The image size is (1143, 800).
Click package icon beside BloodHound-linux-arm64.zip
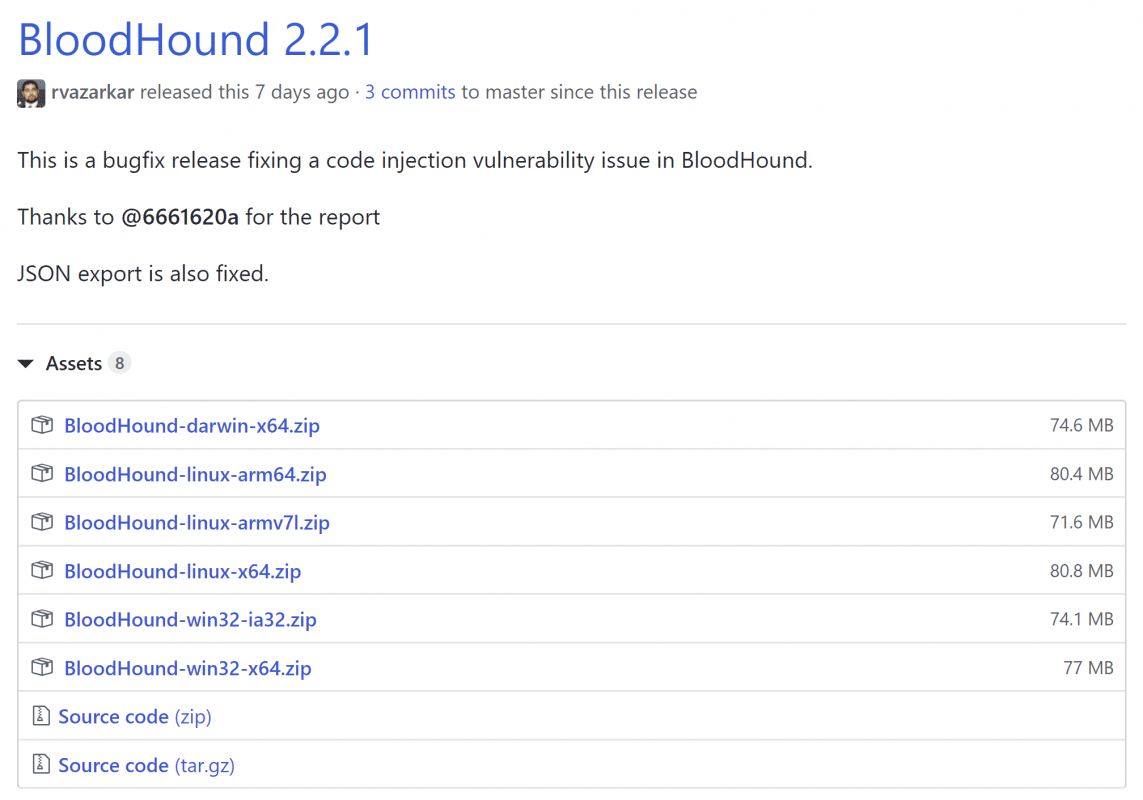pyautogui.click(x=42, y=474)
